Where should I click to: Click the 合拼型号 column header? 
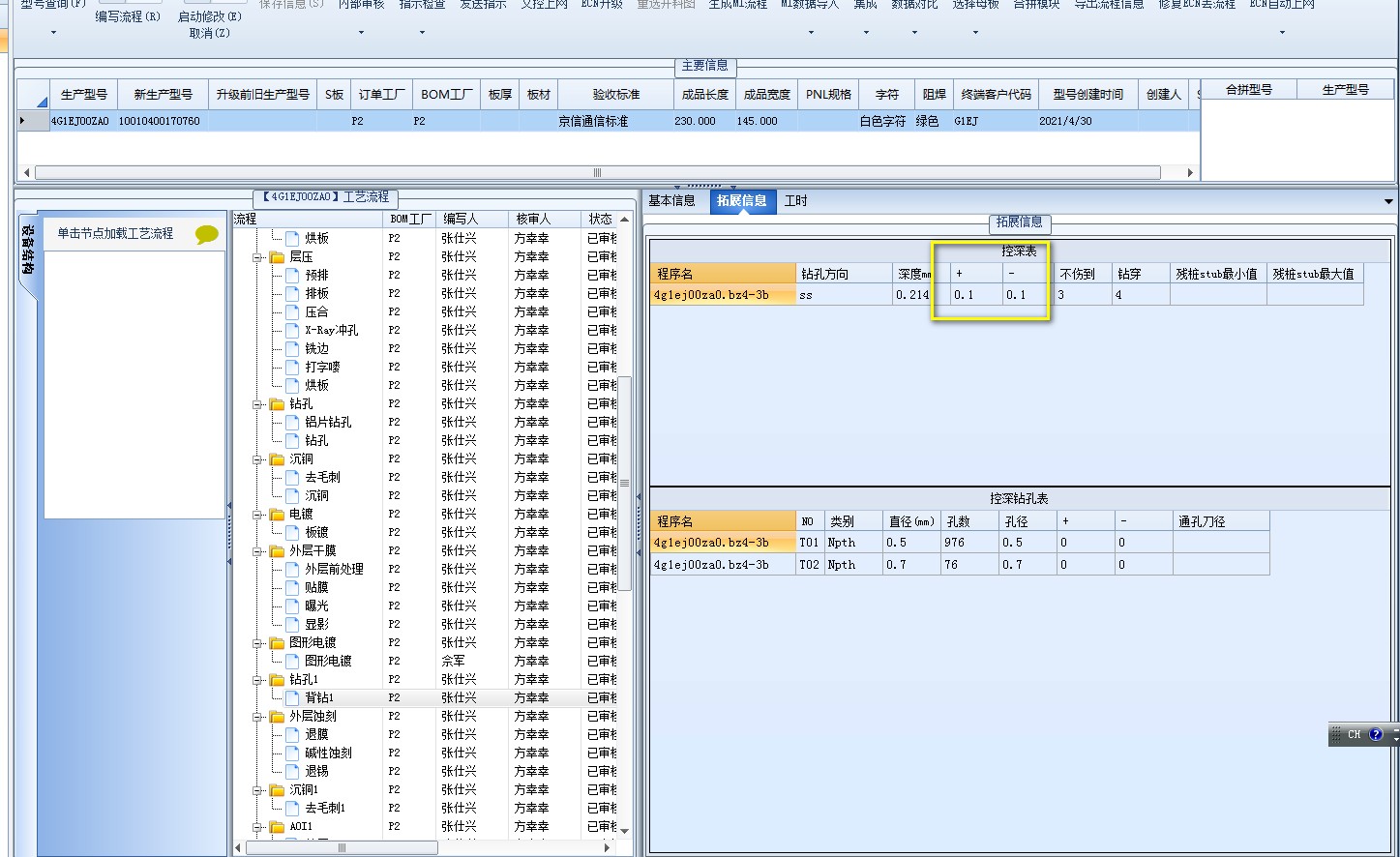1248,90
